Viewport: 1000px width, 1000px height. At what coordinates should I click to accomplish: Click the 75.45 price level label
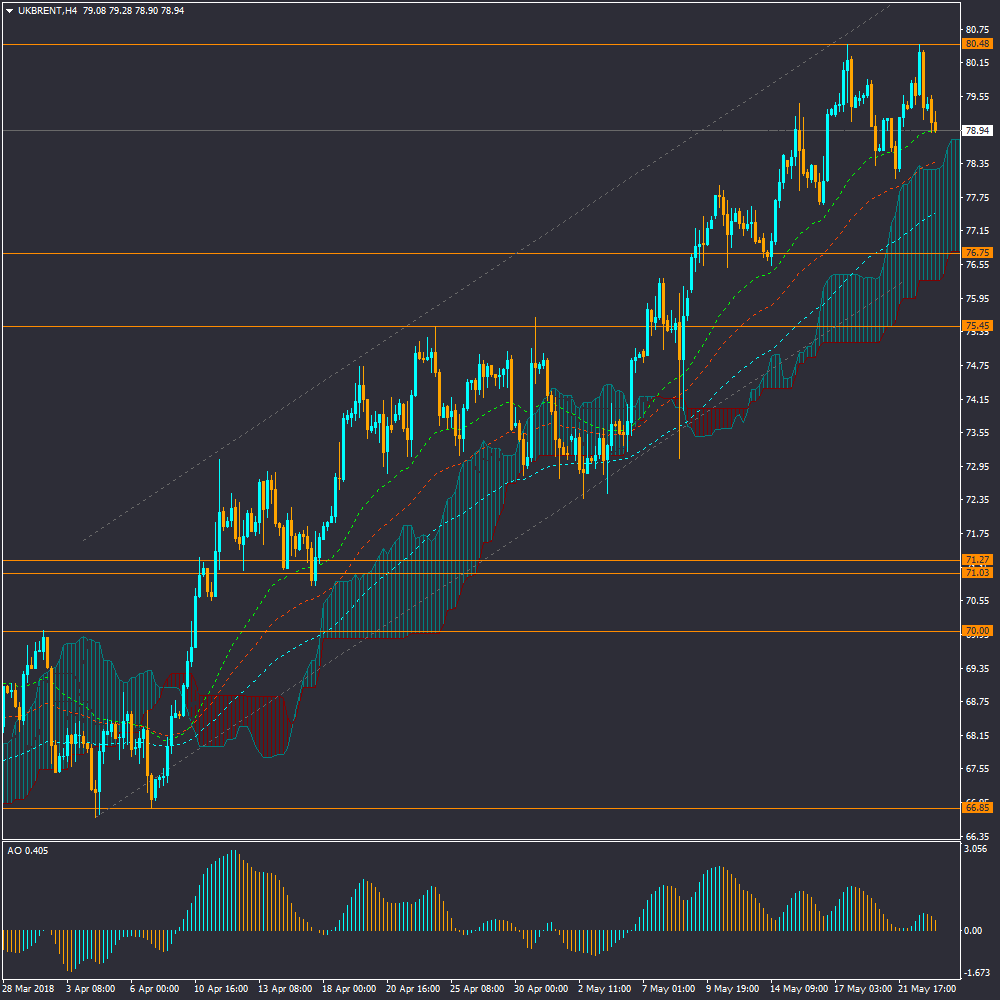(976, 326)
